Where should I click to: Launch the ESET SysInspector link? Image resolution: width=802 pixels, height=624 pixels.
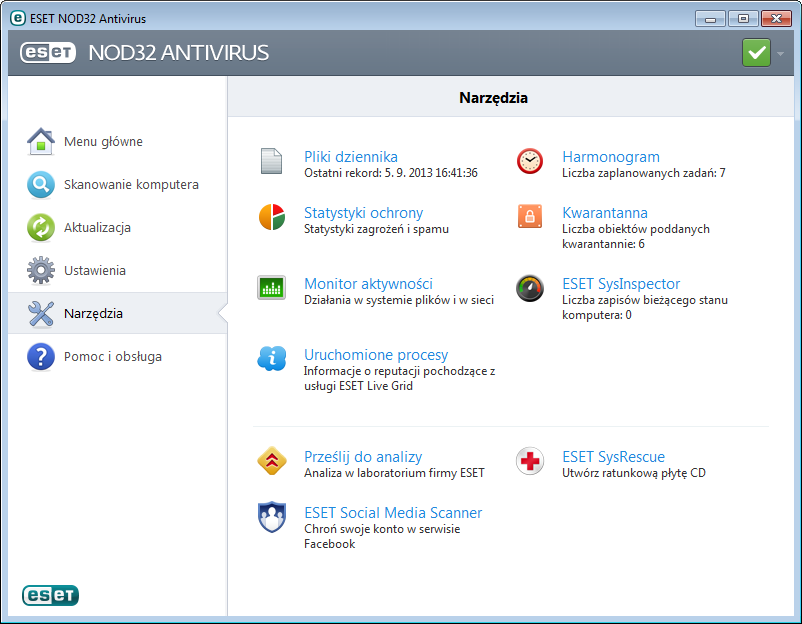coord(621,283)
